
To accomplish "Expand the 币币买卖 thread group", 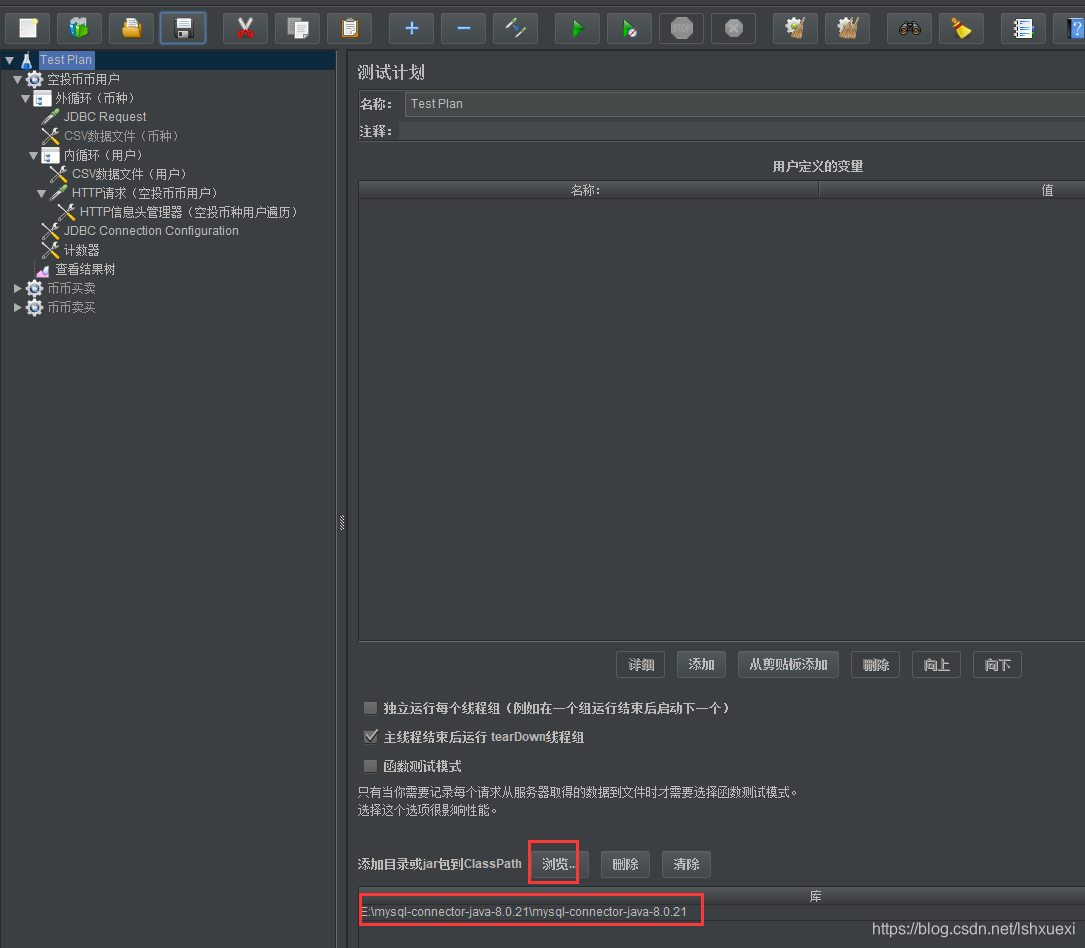I will point(17,288).
